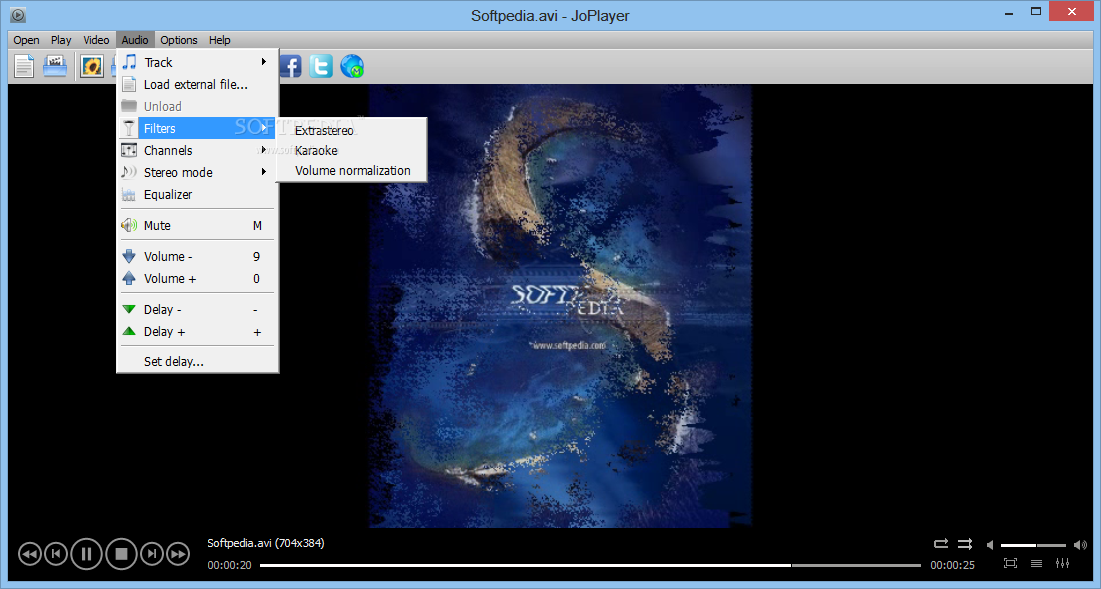Expand the Filters submenu entry
Screen dimensions: 1101x589
coord(197,128)
